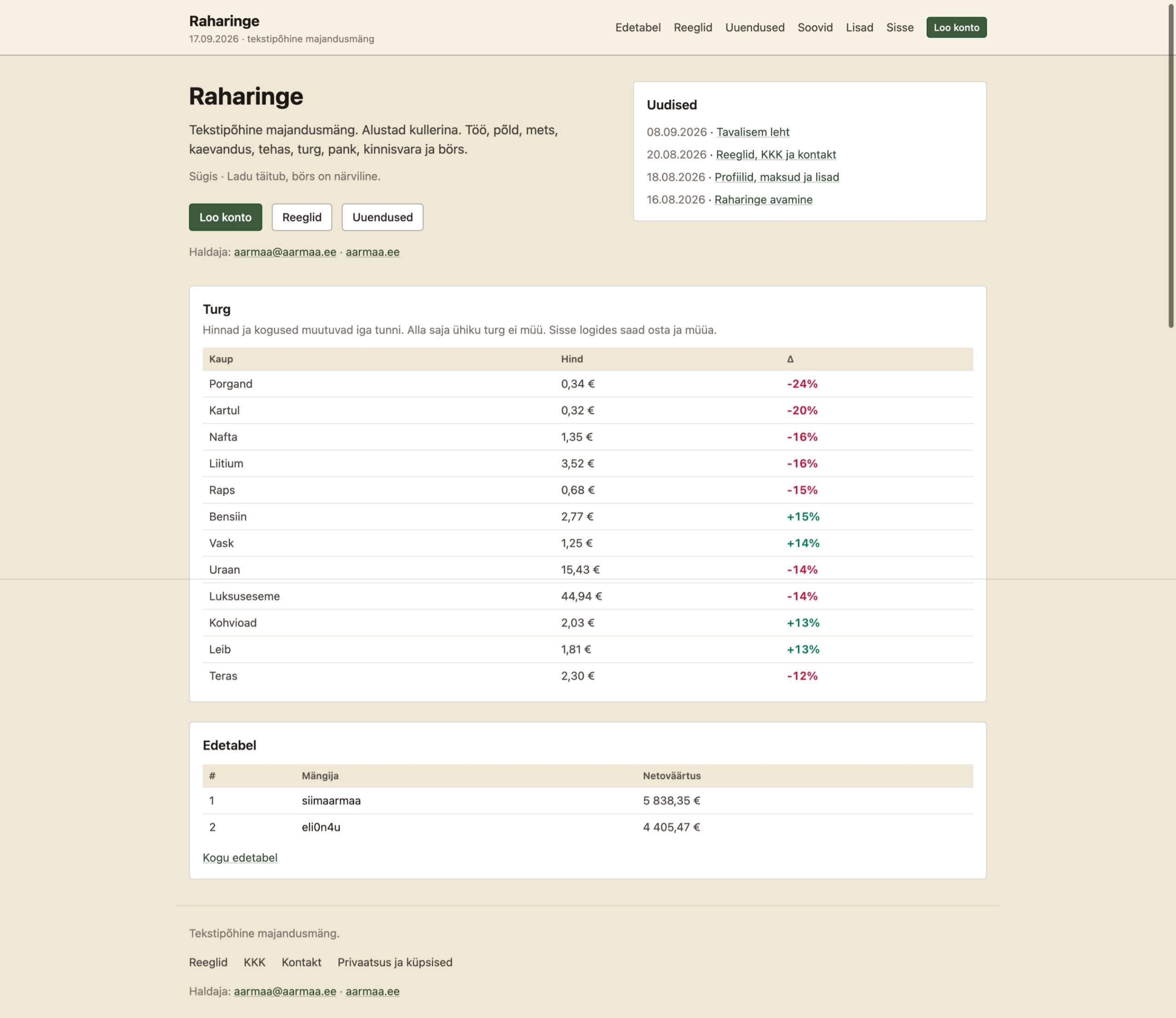Open Soovid in the header navigation

[814, 27]
